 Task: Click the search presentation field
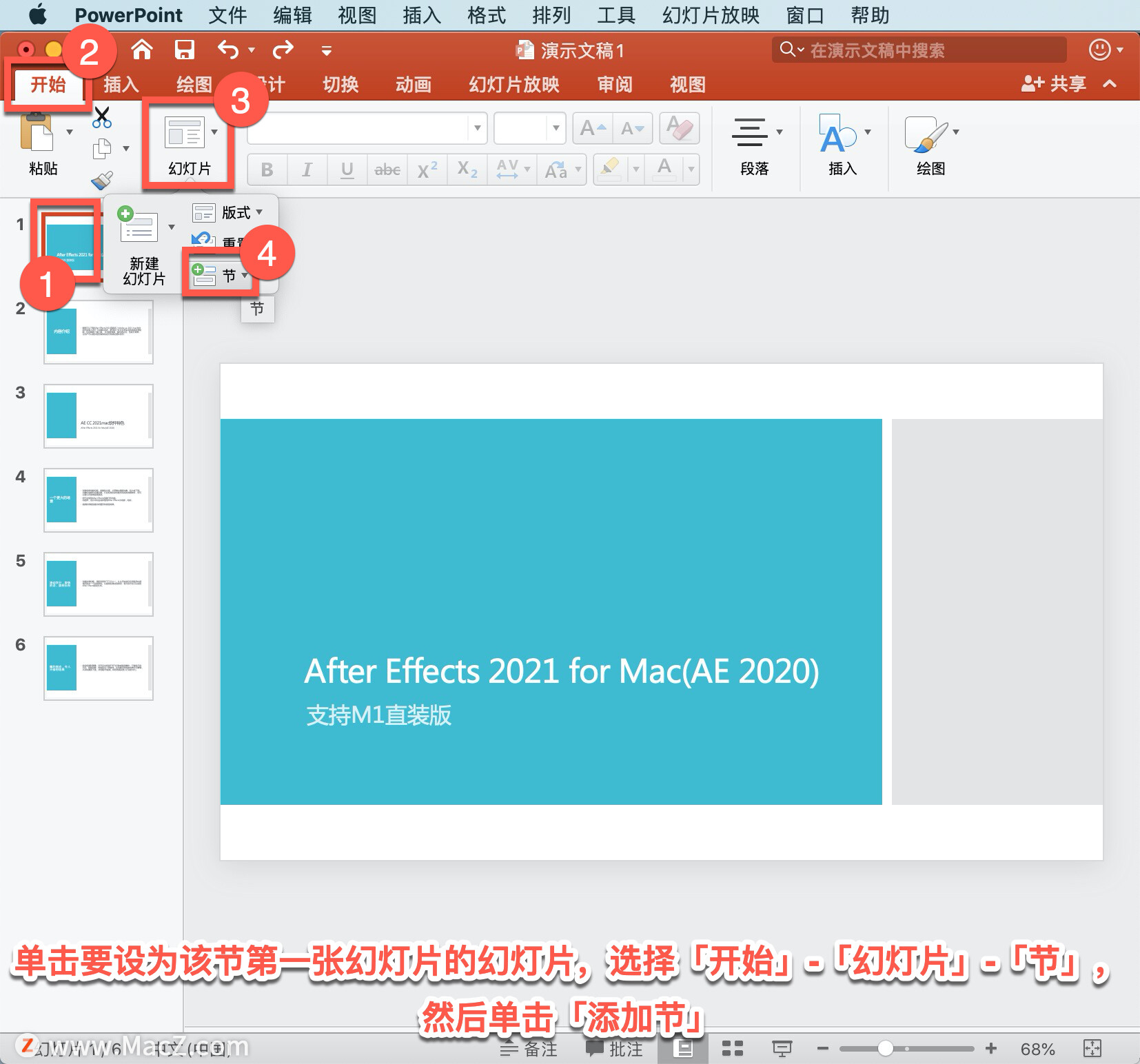[x=919, y=50]
